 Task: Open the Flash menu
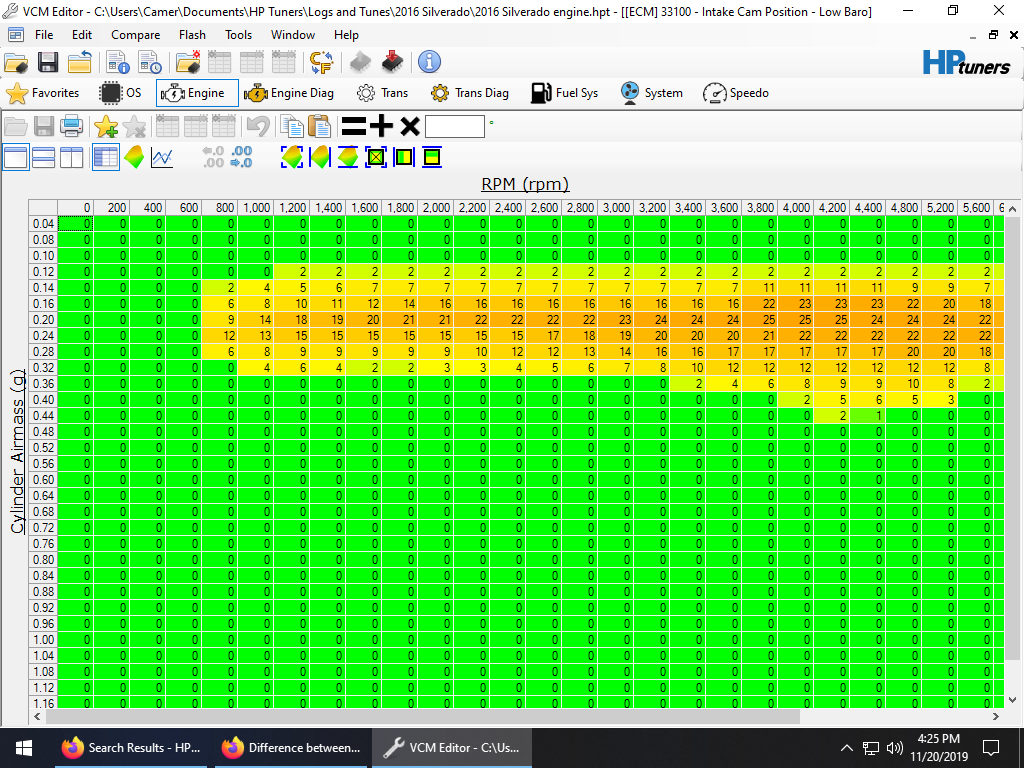(x=192, y=35)
